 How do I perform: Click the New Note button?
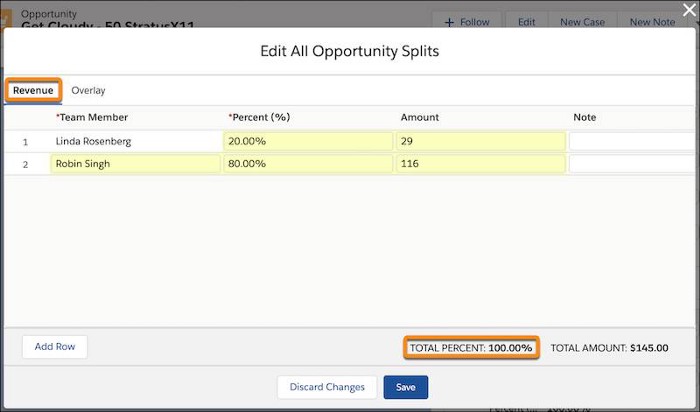[x=652, y=21]
